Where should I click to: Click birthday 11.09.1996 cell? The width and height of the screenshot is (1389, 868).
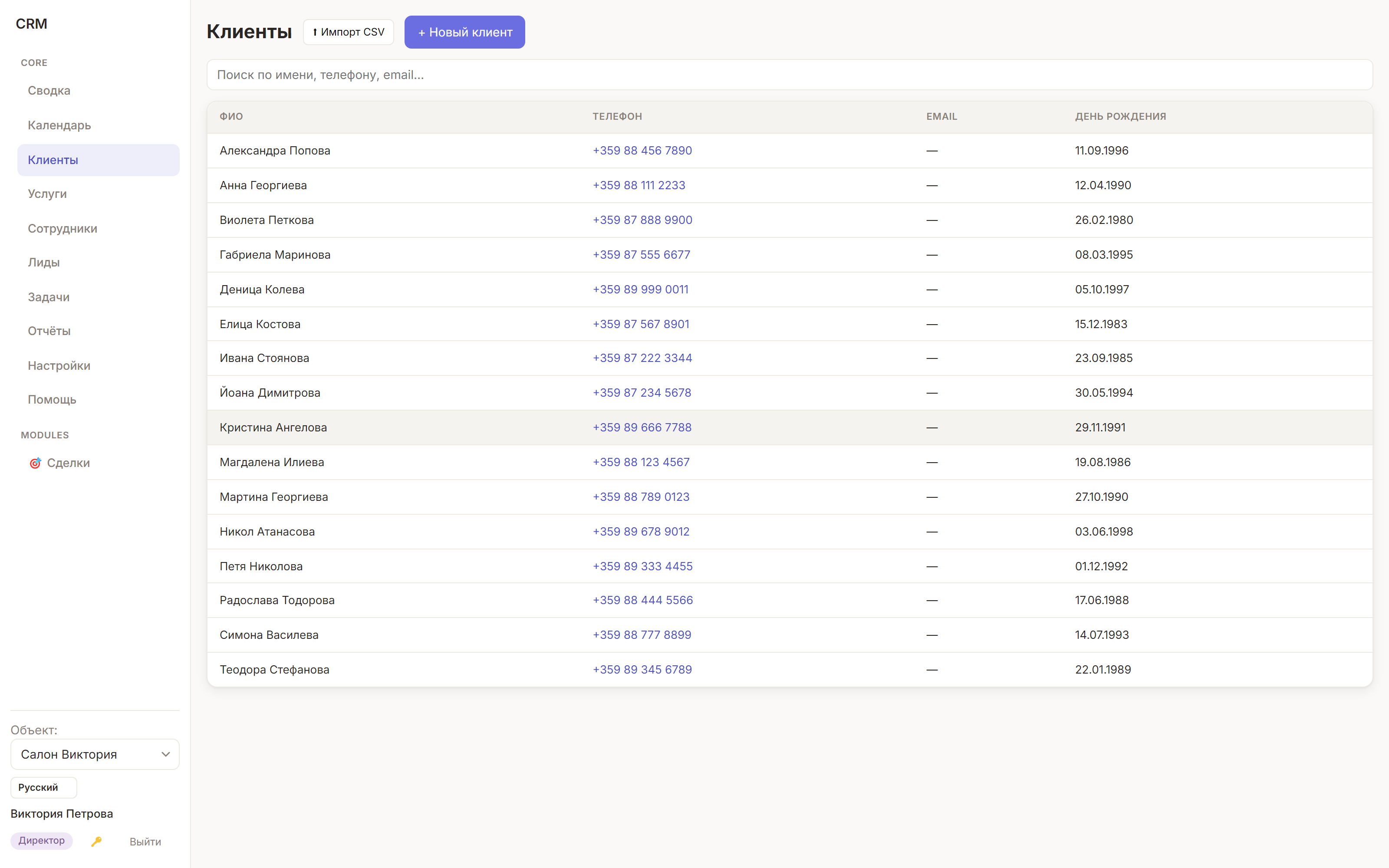pos(1102,151)
